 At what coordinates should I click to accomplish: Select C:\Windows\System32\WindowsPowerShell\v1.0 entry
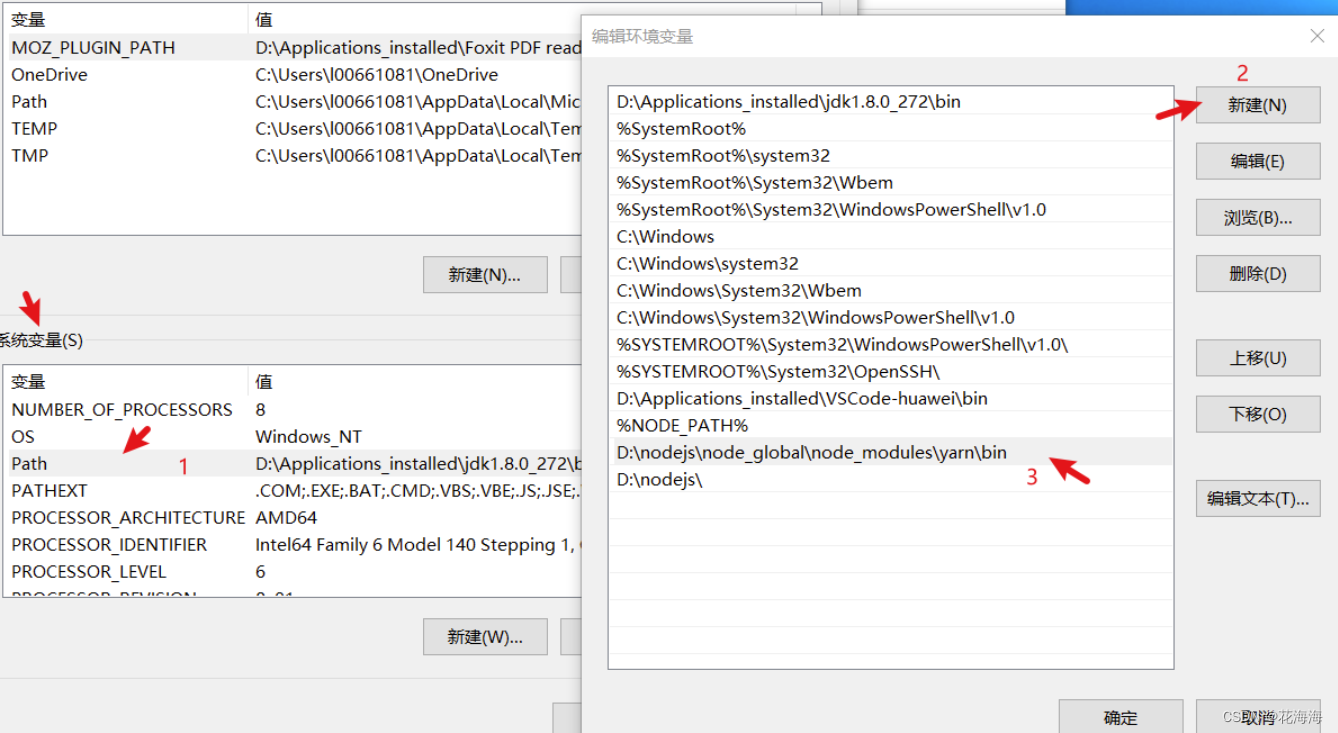pyautogui.click(x=890, y=317)
